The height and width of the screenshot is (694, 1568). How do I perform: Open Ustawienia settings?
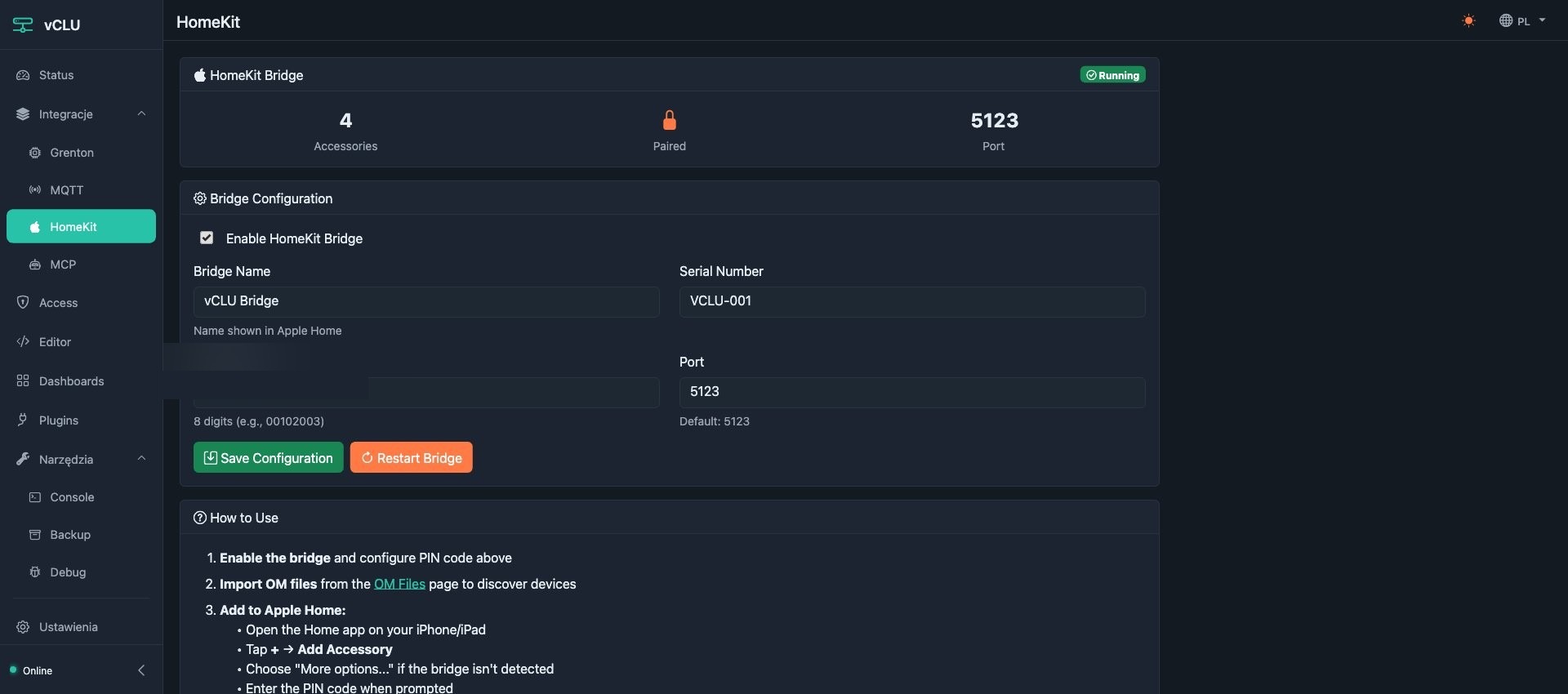(68, 627)
